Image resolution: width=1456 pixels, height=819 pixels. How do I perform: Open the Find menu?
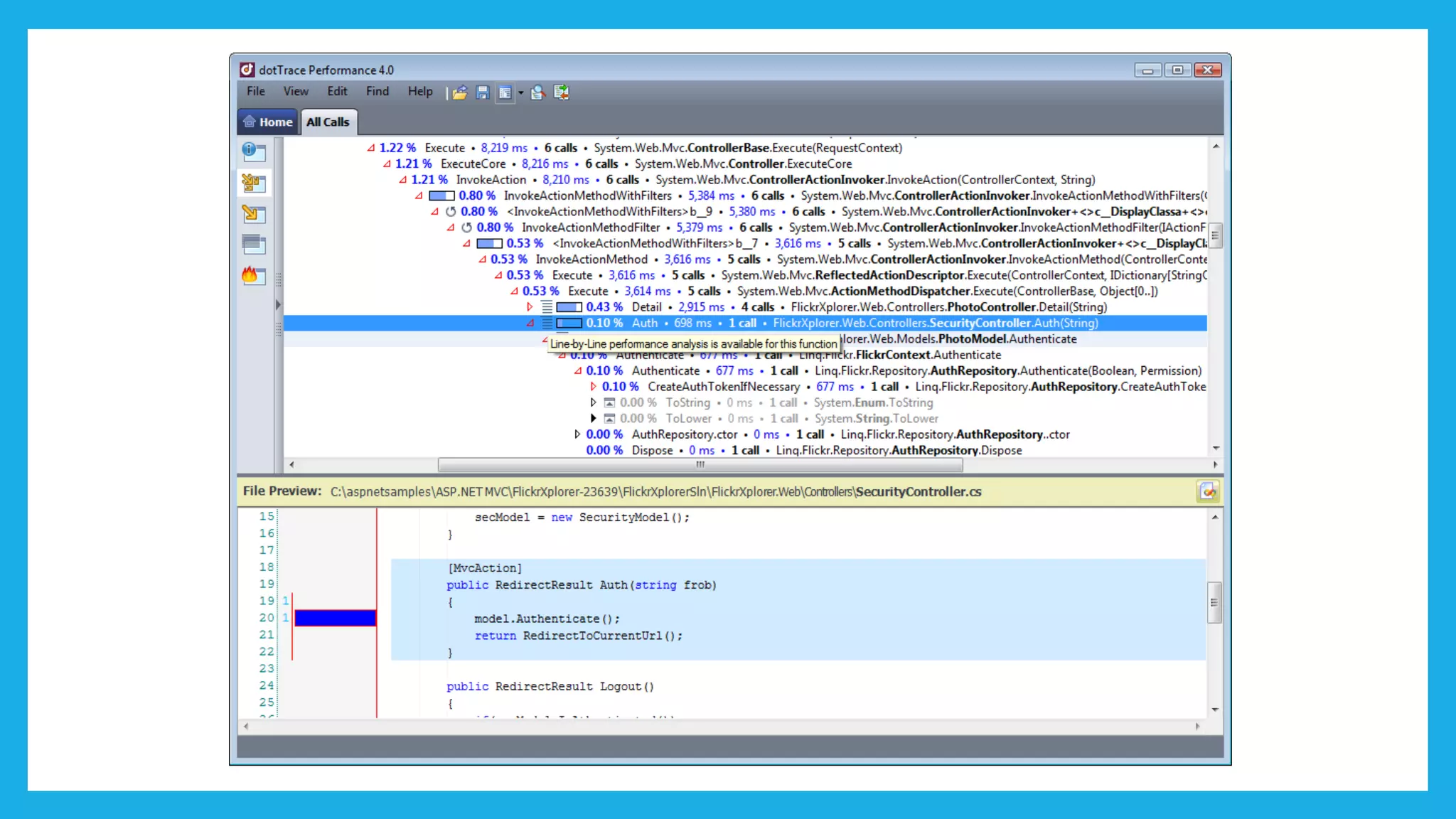coord(377,91)
